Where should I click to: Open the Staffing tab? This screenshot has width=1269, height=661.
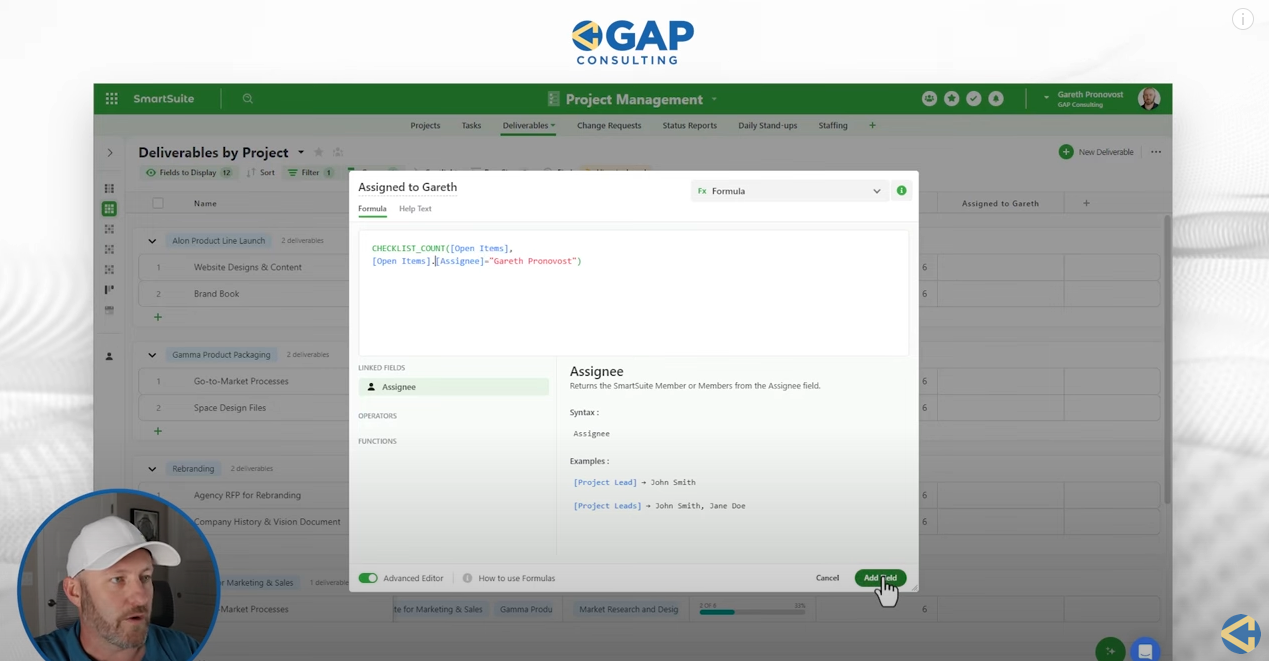pos(833,125)
